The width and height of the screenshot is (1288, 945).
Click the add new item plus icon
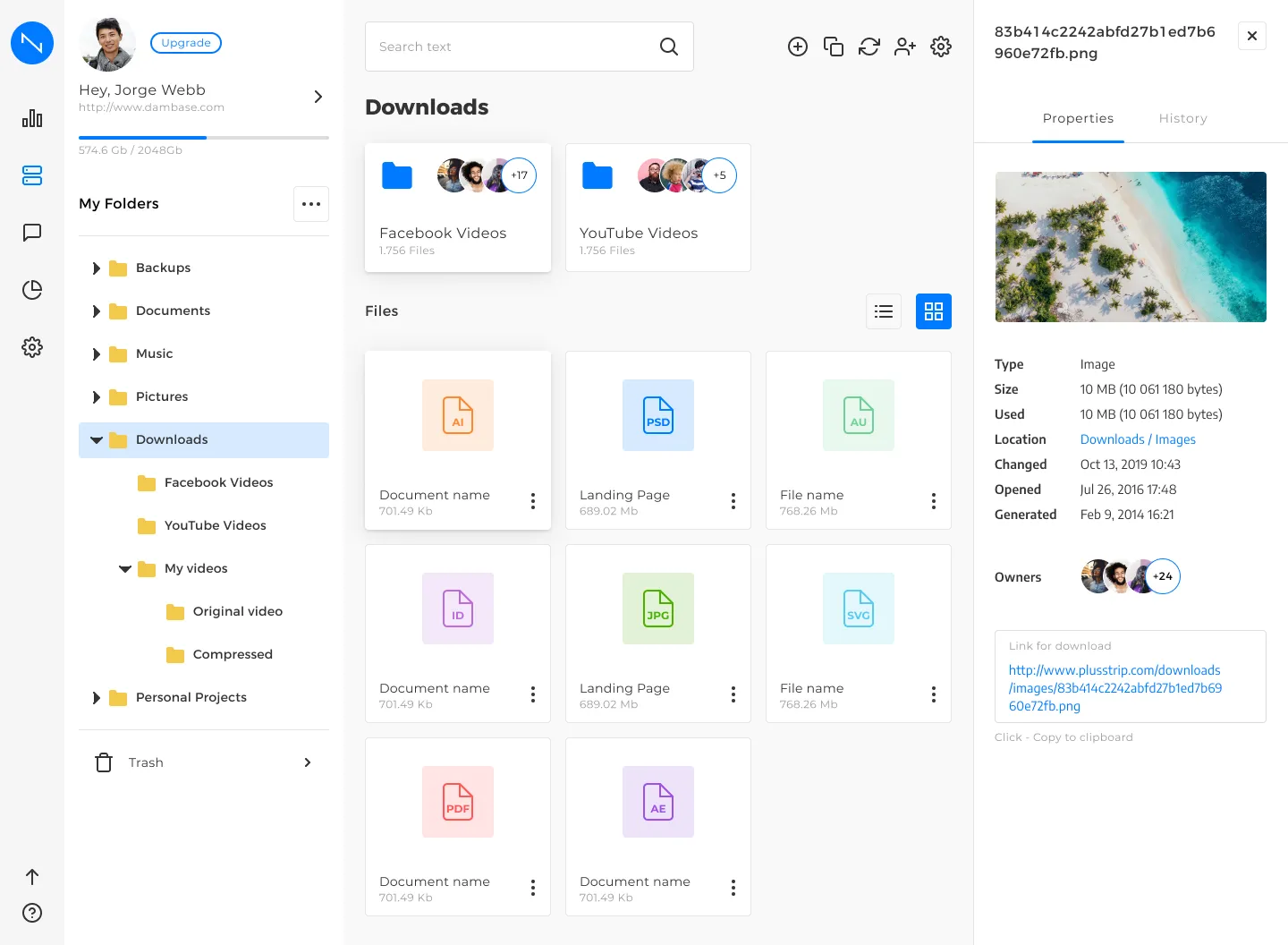[x=797, y=47]
